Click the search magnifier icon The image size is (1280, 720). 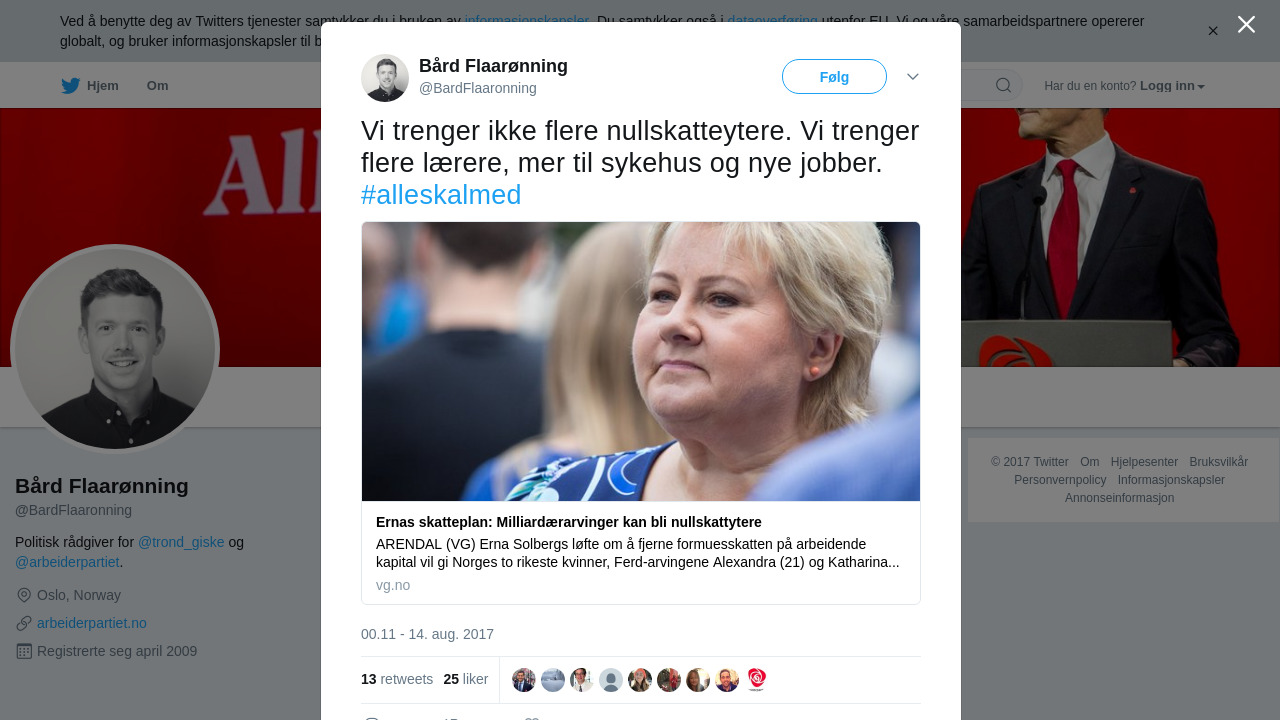pos(1003,86)
